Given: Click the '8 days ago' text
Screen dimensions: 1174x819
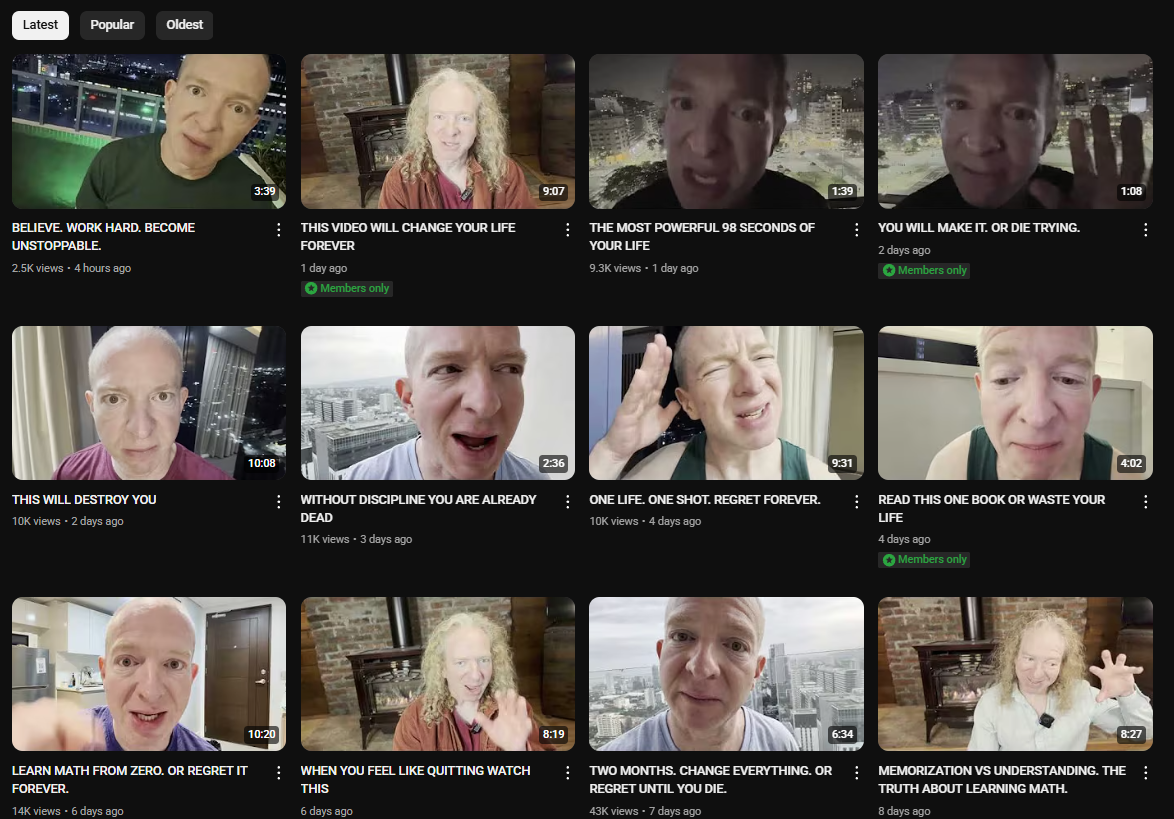Looking at the screenshot, I should tap(904, 811).
